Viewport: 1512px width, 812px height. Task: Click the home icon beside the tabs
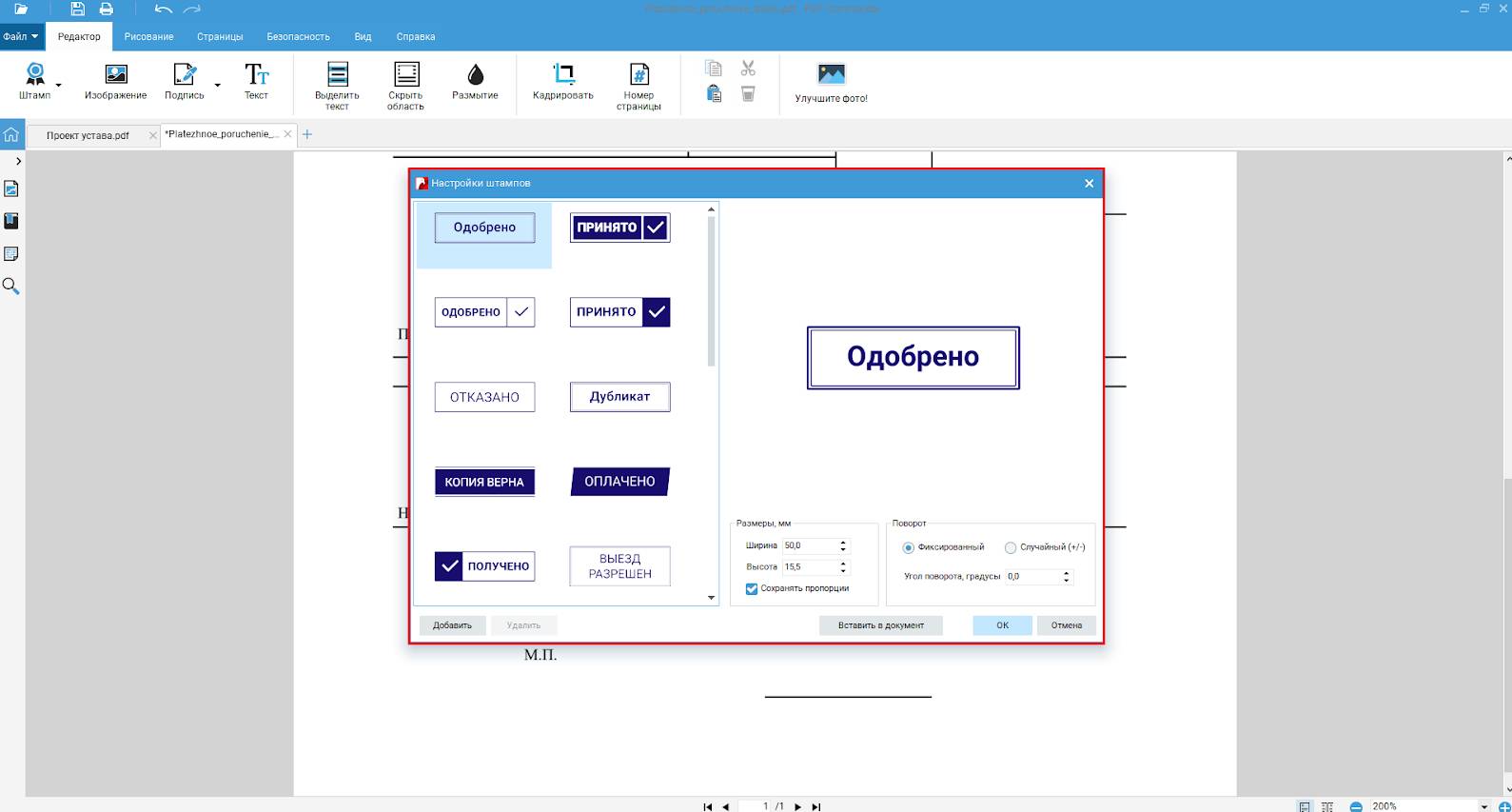(x=11, y=134)
